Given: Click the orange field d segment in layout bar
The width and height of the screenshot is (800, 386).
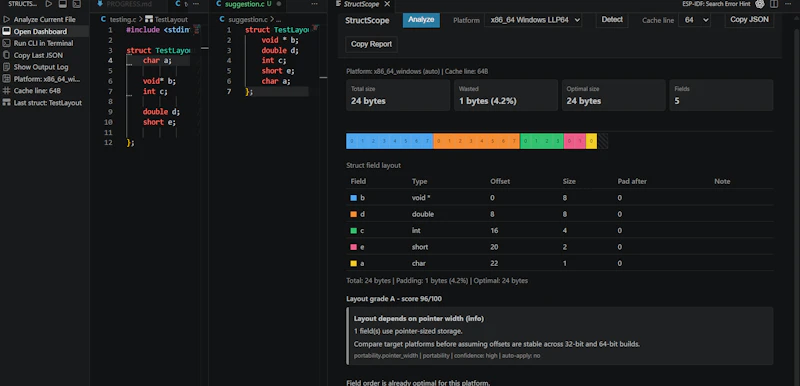Looking at the screenshot, I should (x=477, y=141).
